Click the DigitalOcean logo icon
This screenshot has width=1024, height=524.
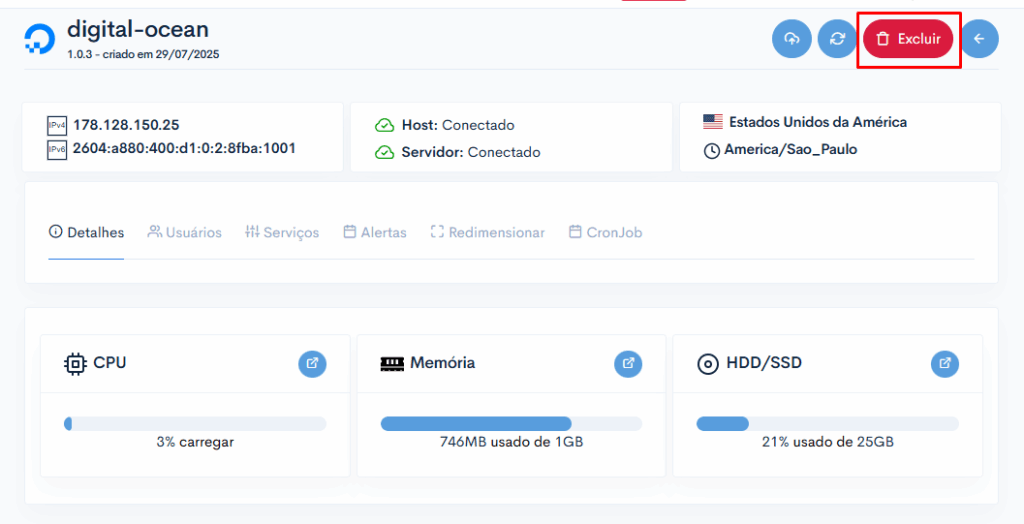(39, 39)
